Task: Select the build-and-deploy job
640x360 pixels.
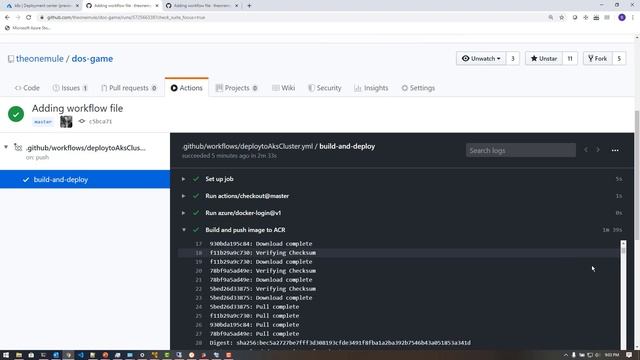Action: (85, 180)
